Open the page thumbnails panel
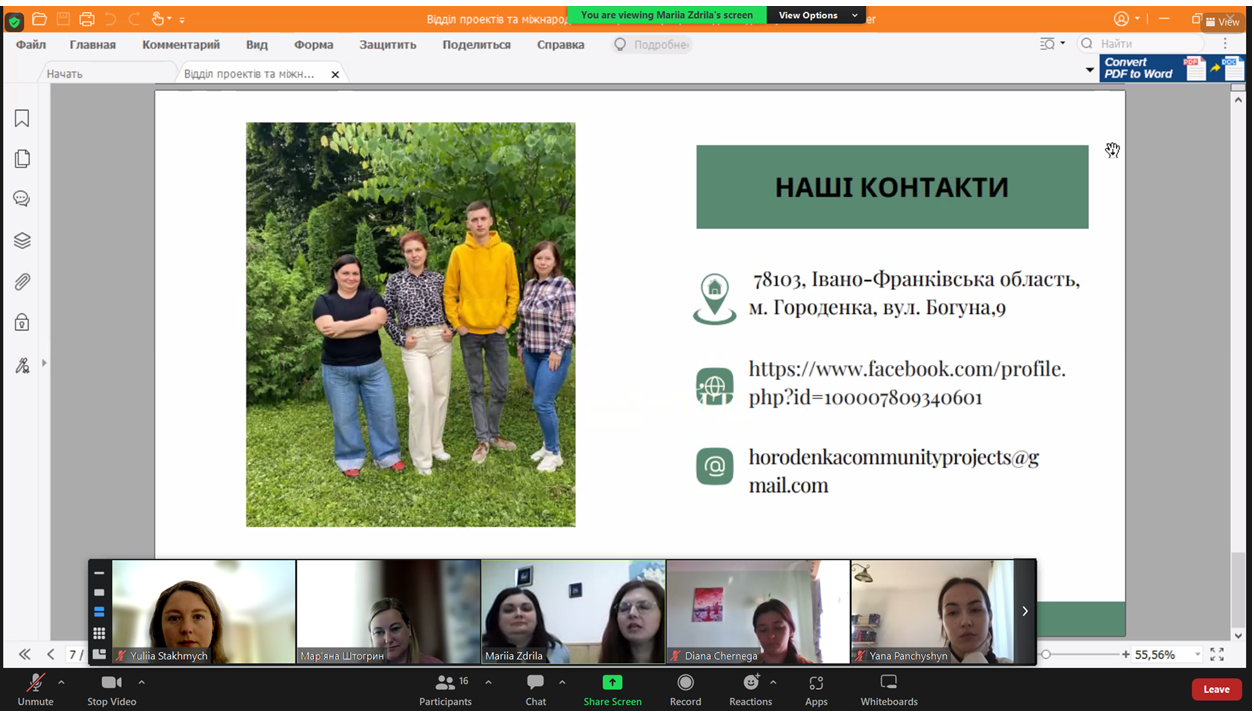The width and height of the screenshot is (1254, 713). tap(22, 159)
